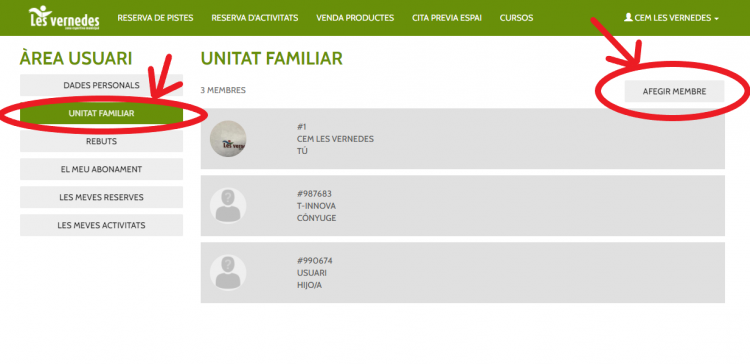Click Afegir Membre button

pos(674,91)
